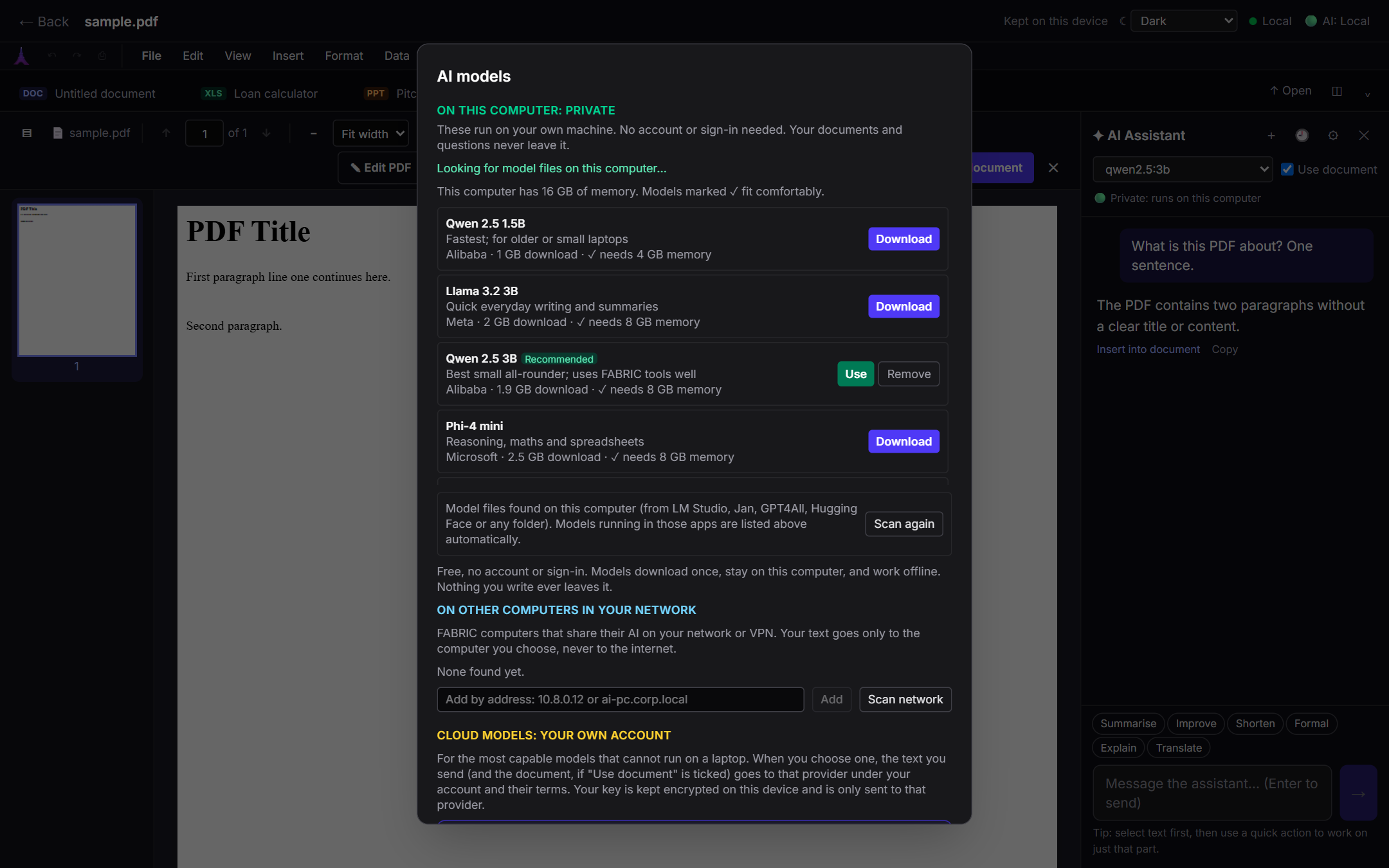Download the Qwen 2.5 1.5B model
The width and height of the screenshot is (1389, 868).
[903, 239]
